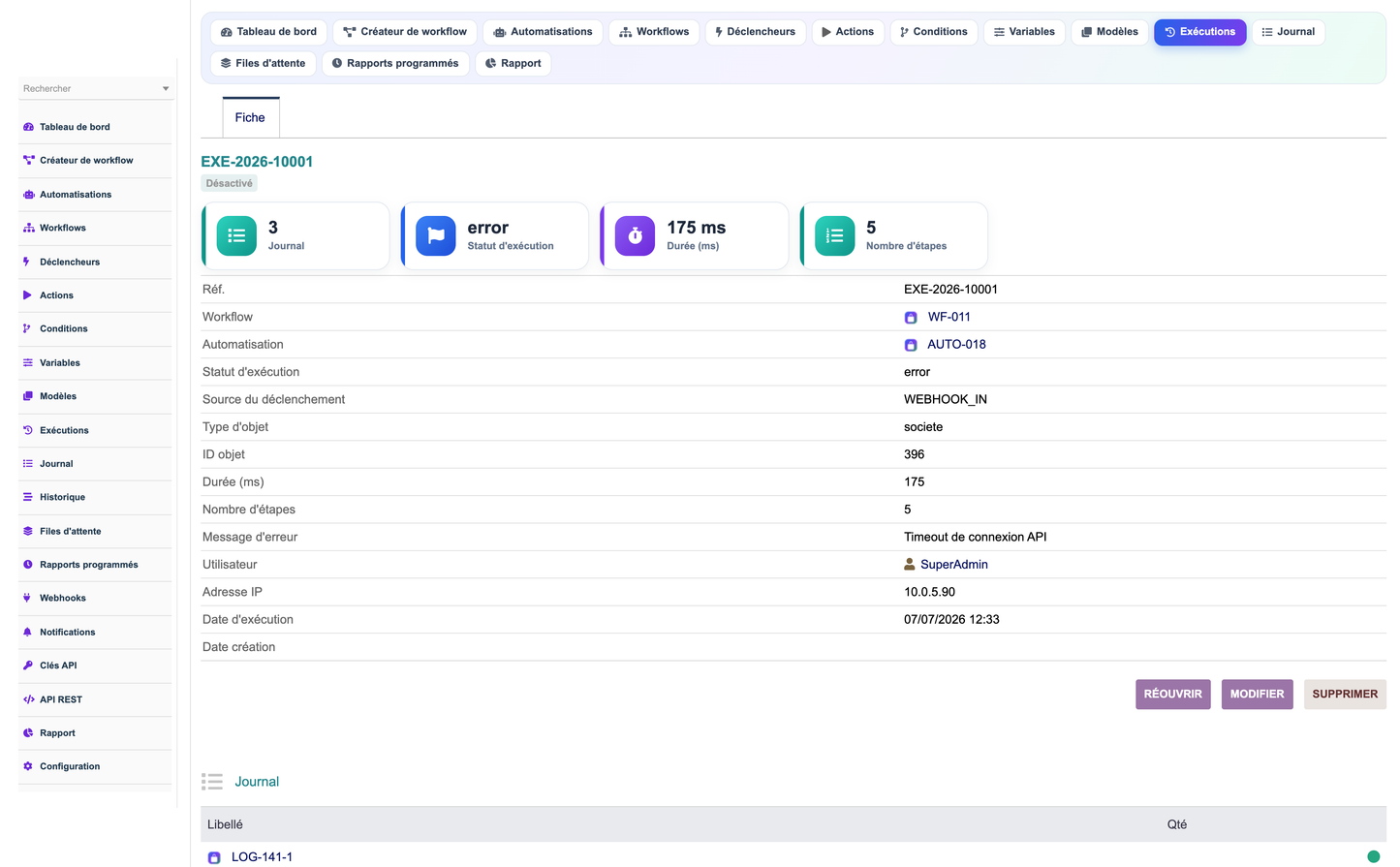The image size is (1400, 867).
Task: Open Rapports programmés in sidebar
Action: (x=89, y=565)
